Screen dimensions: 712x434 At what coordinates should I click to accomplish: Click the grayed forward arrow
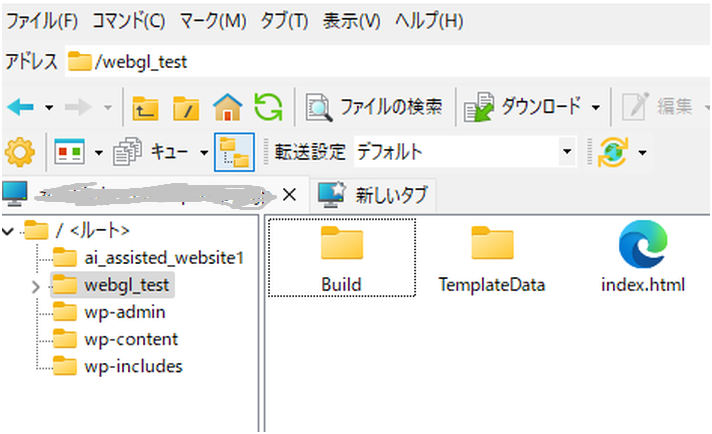tap(78, 107)
